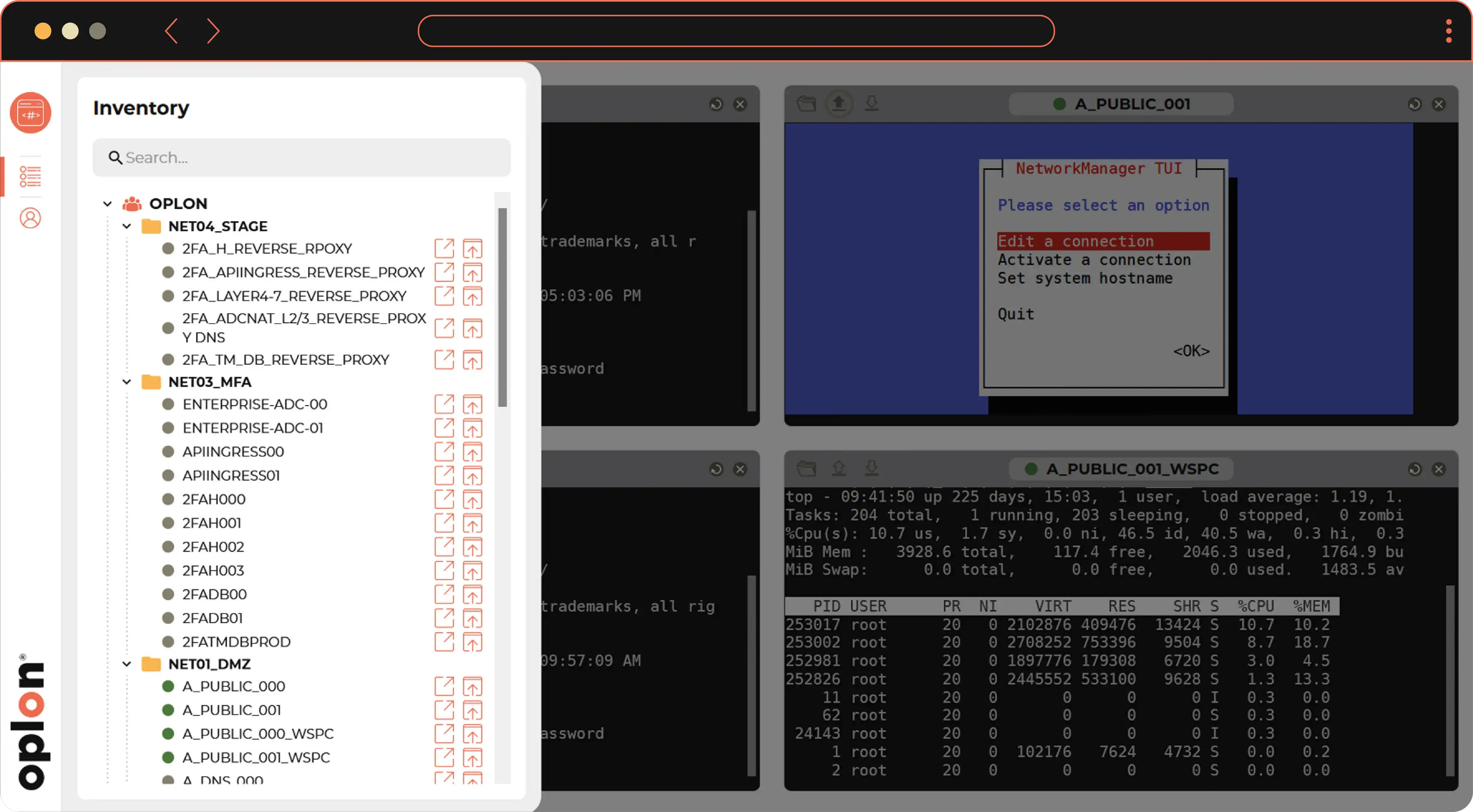Click download icon in A_PUBLIC_001 terminal
Viewport: 1473px width, 812px height.
(871, 103)
